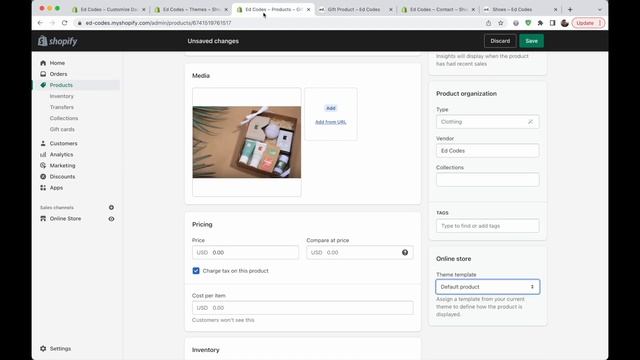Toggle the browser side panel icon
The image size is (640, 360).
click(552, 23)
